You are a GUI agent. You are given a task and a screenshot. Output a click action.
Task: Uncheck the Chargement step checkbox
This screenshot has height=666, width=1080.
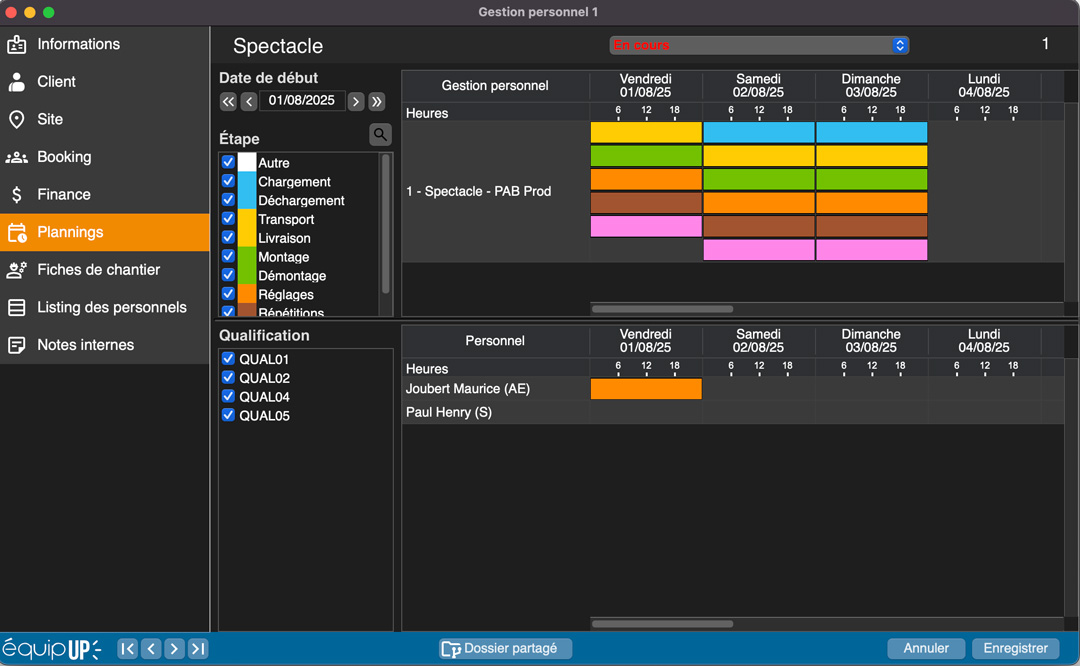(x=228, y=181)
